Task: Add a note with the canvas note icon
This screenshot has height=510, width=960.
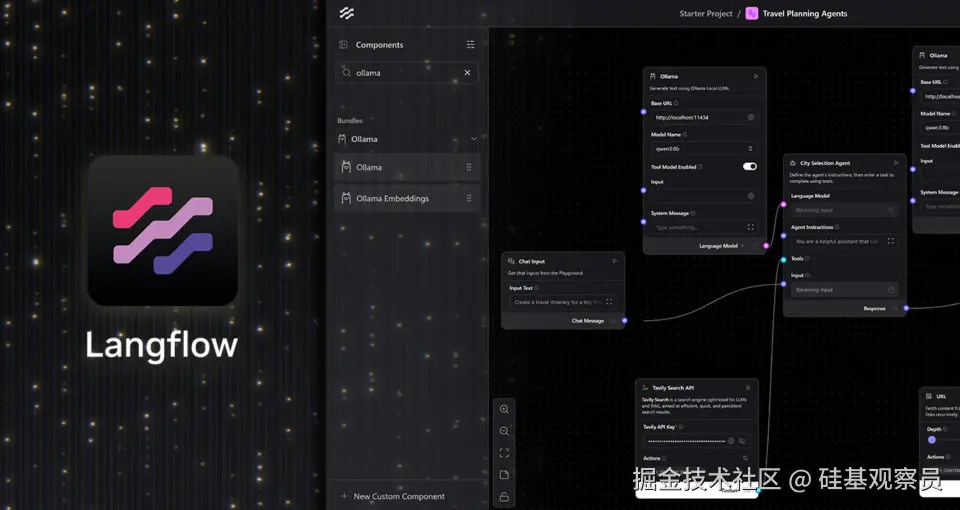Action: (504, 475)
